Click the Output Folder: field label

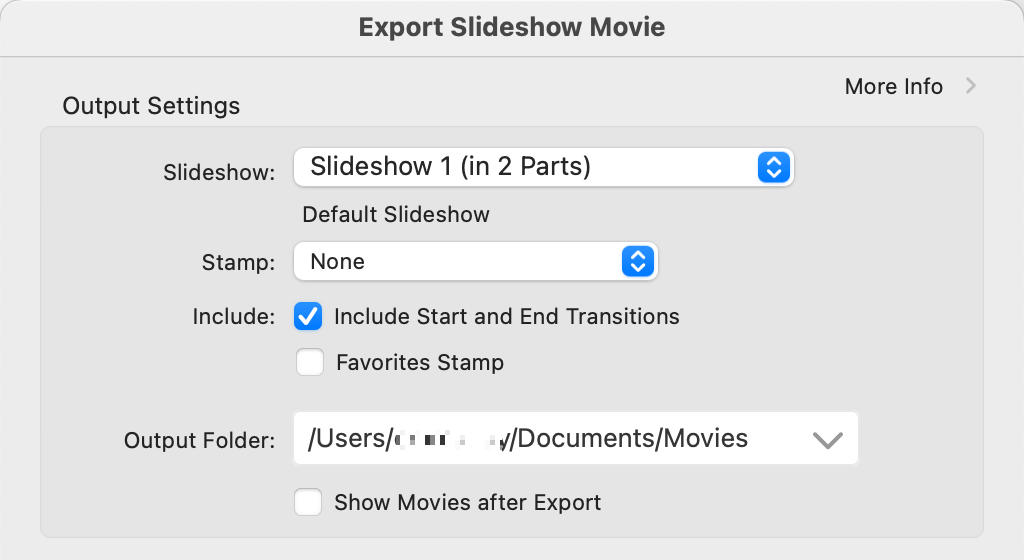pyautogui.click(x=199, y=440)
